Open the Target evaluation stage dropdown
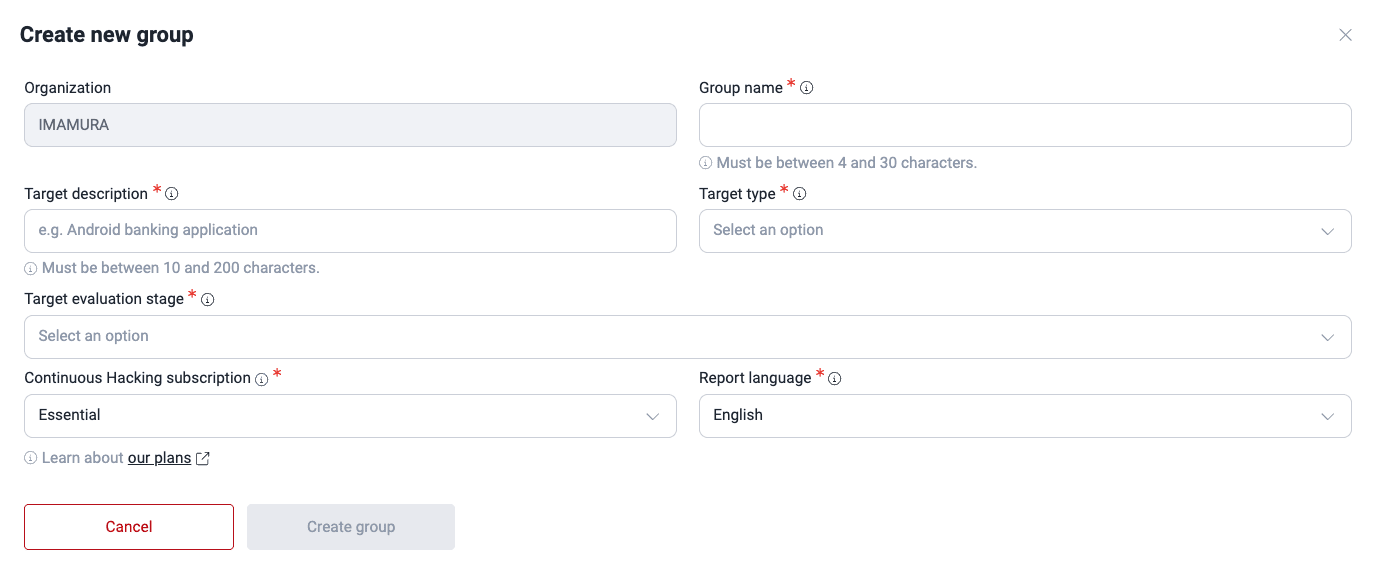 (x=688, y=337)
